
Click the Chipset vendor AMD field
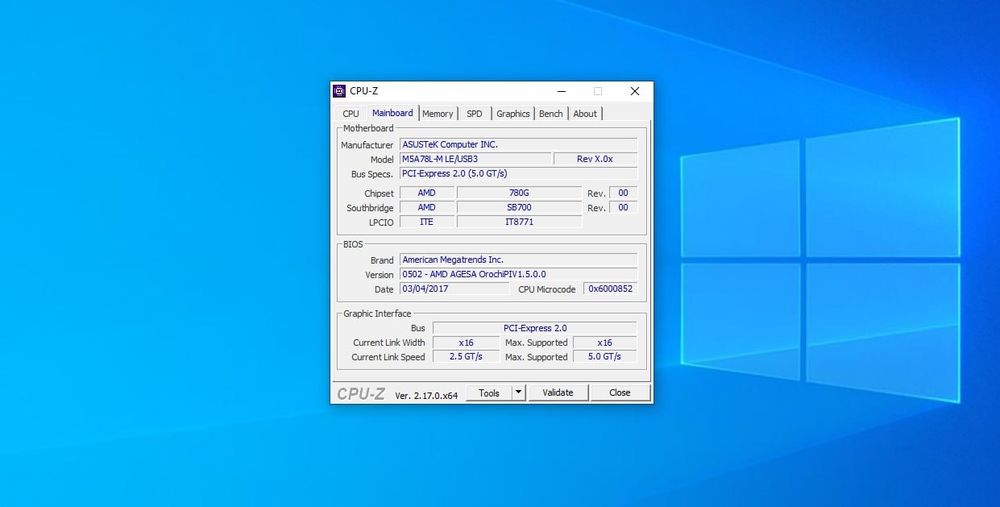(x=427, y=193)
